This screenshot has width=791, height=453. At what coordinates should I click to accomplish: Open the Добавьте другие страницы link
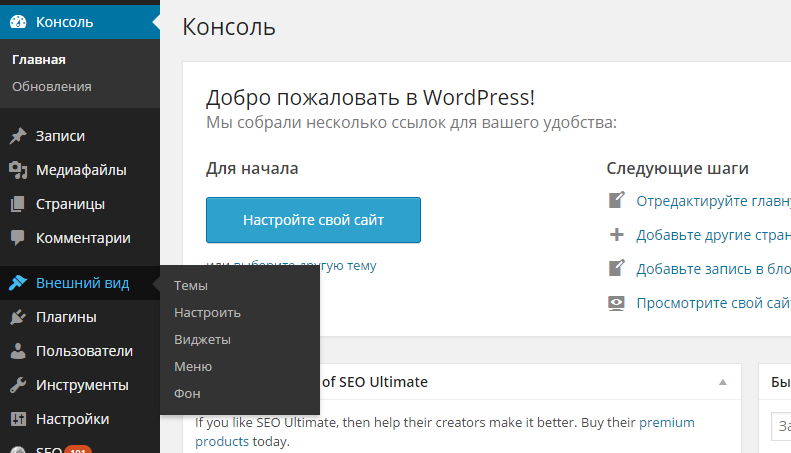click(713, 235)
